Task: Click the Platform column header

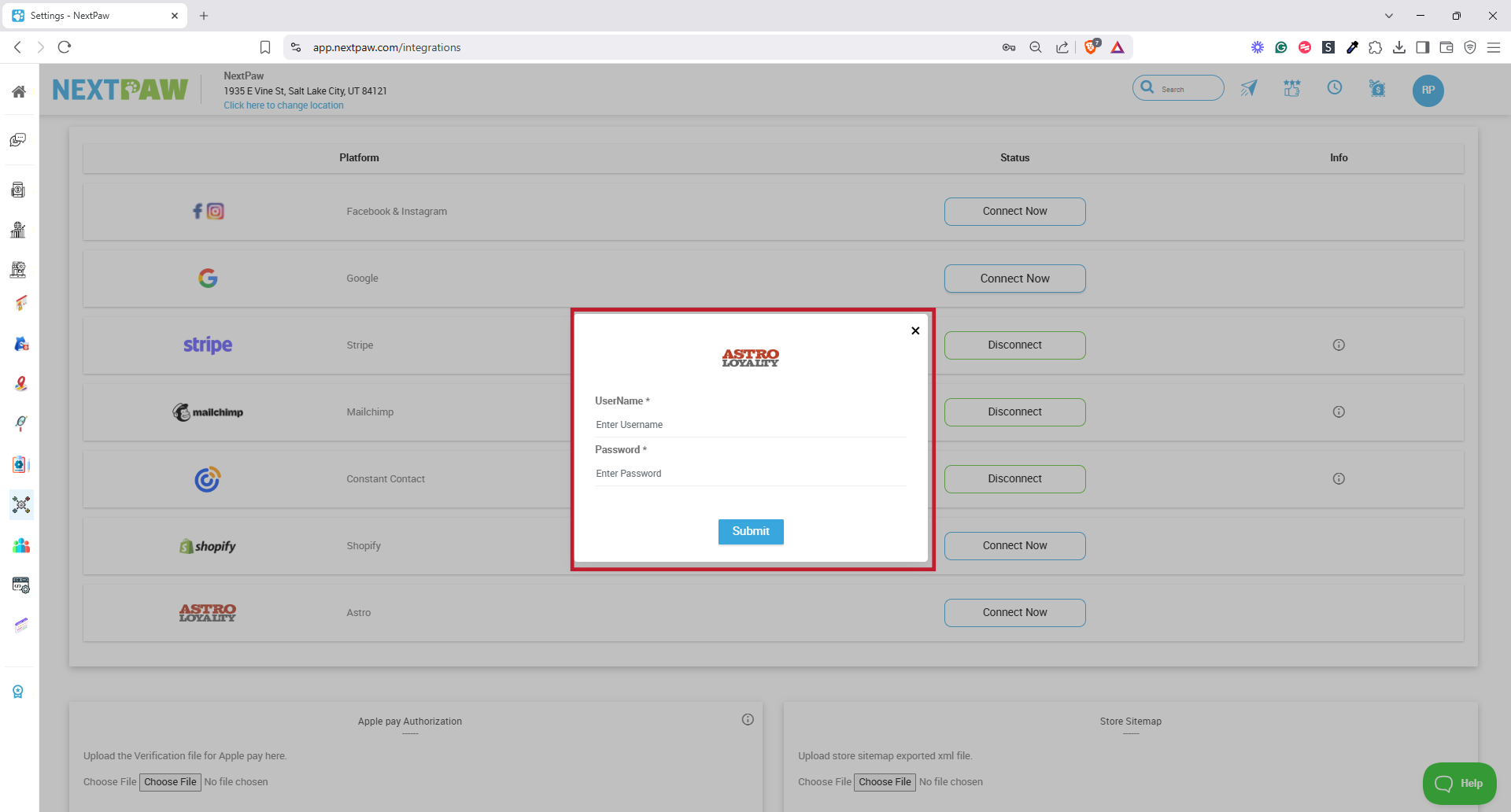Action: click(x=359, y=157)
